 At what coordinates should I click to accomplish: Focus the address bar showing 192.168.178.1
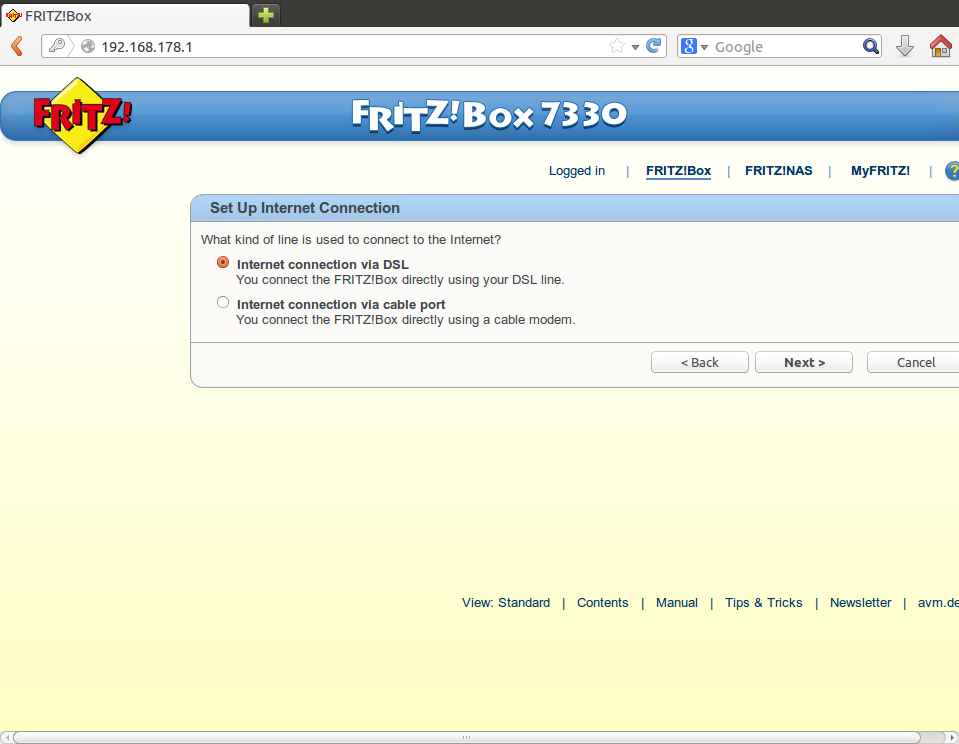(x=350, y=46)
